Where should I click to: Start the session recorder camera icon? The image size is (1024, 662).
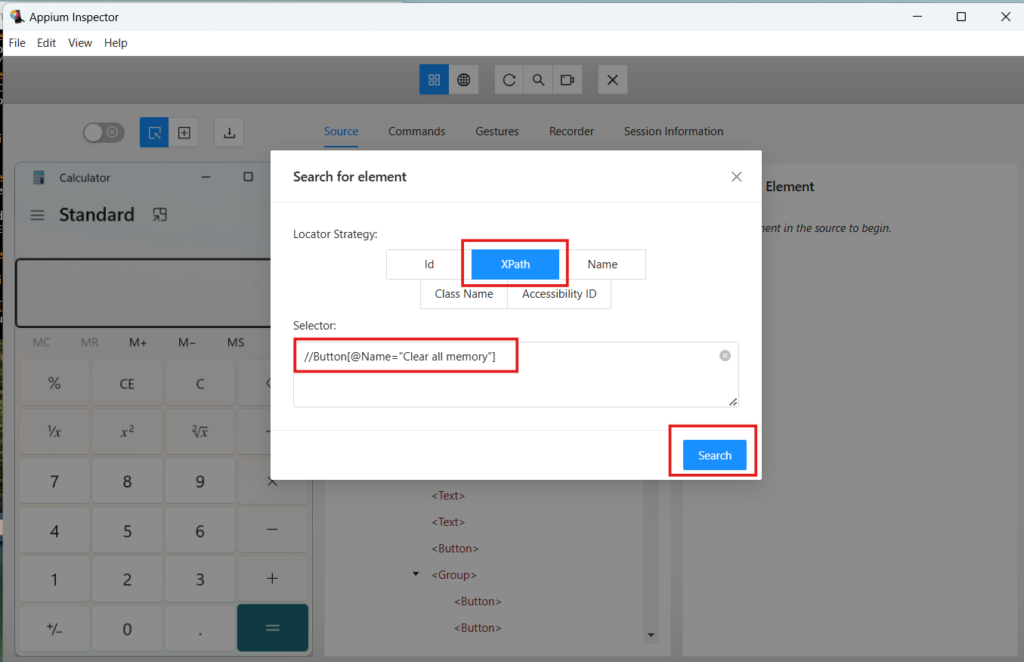[567, 79]
